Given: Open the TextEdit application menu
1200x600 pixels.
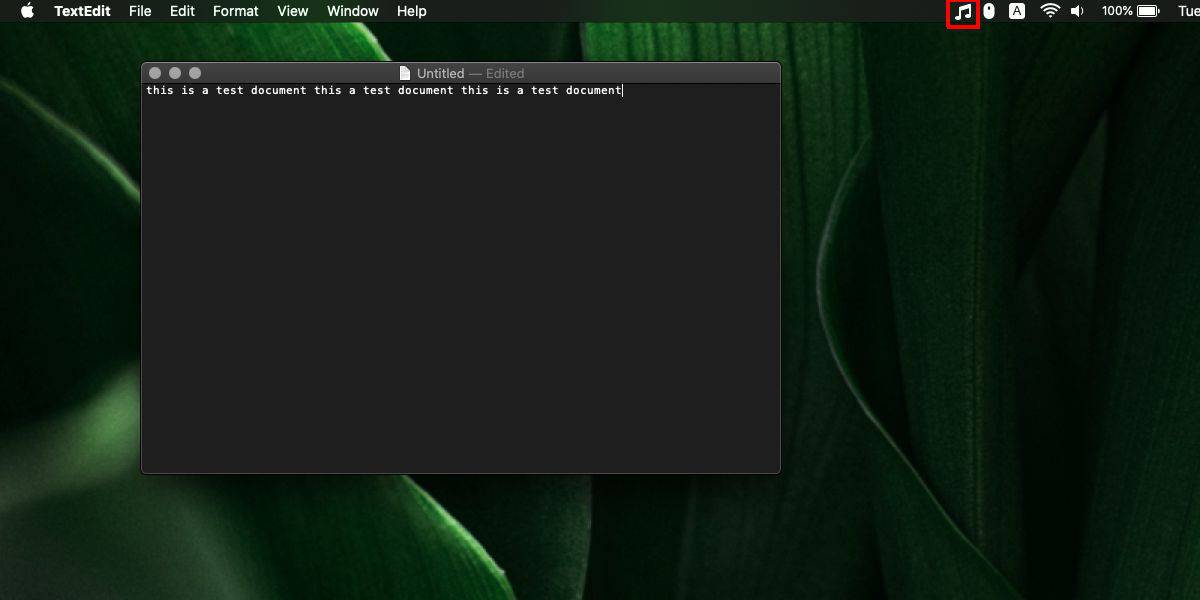Looking at the screenshot, I should (x=82, y=11).
